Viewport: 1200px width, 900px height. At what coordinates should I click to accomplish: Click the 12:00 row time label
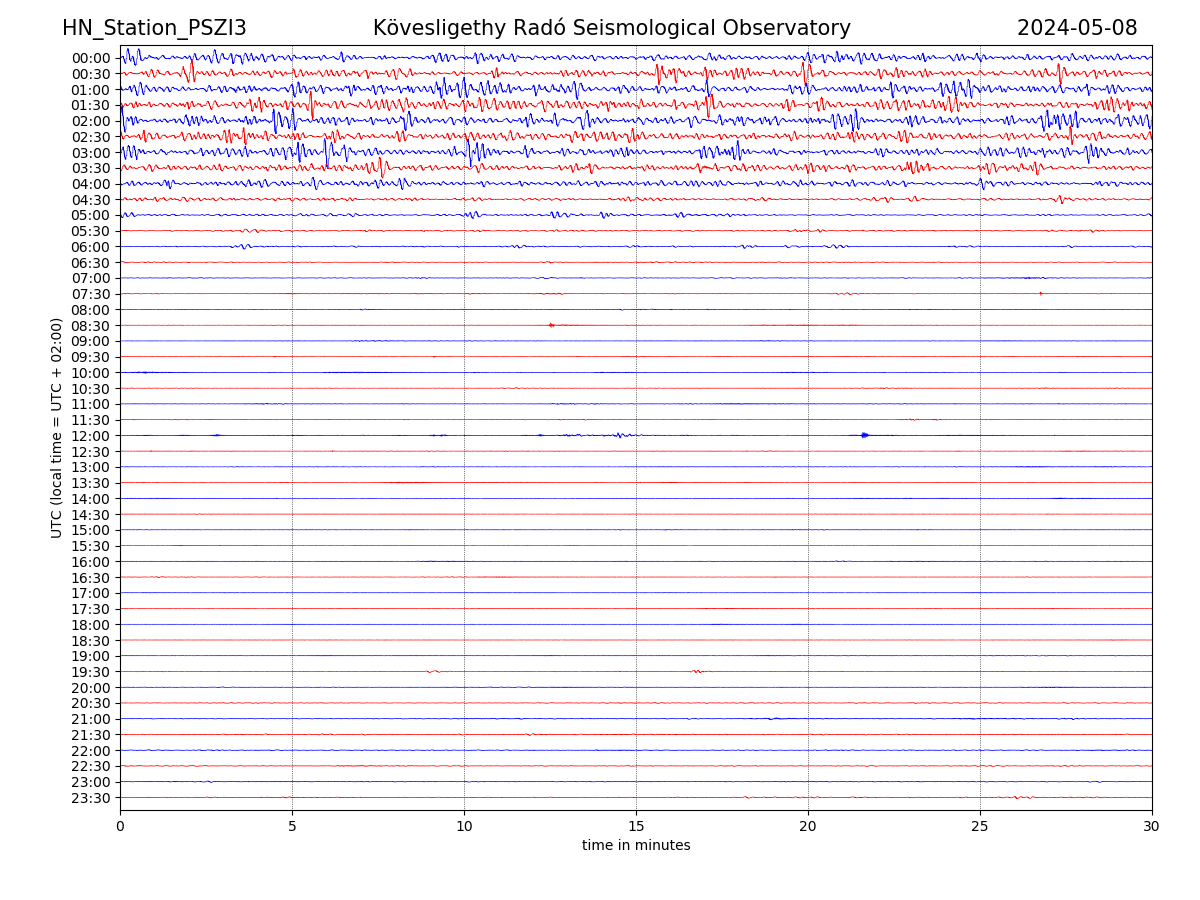pyautogui.click(x=91, y=436)
